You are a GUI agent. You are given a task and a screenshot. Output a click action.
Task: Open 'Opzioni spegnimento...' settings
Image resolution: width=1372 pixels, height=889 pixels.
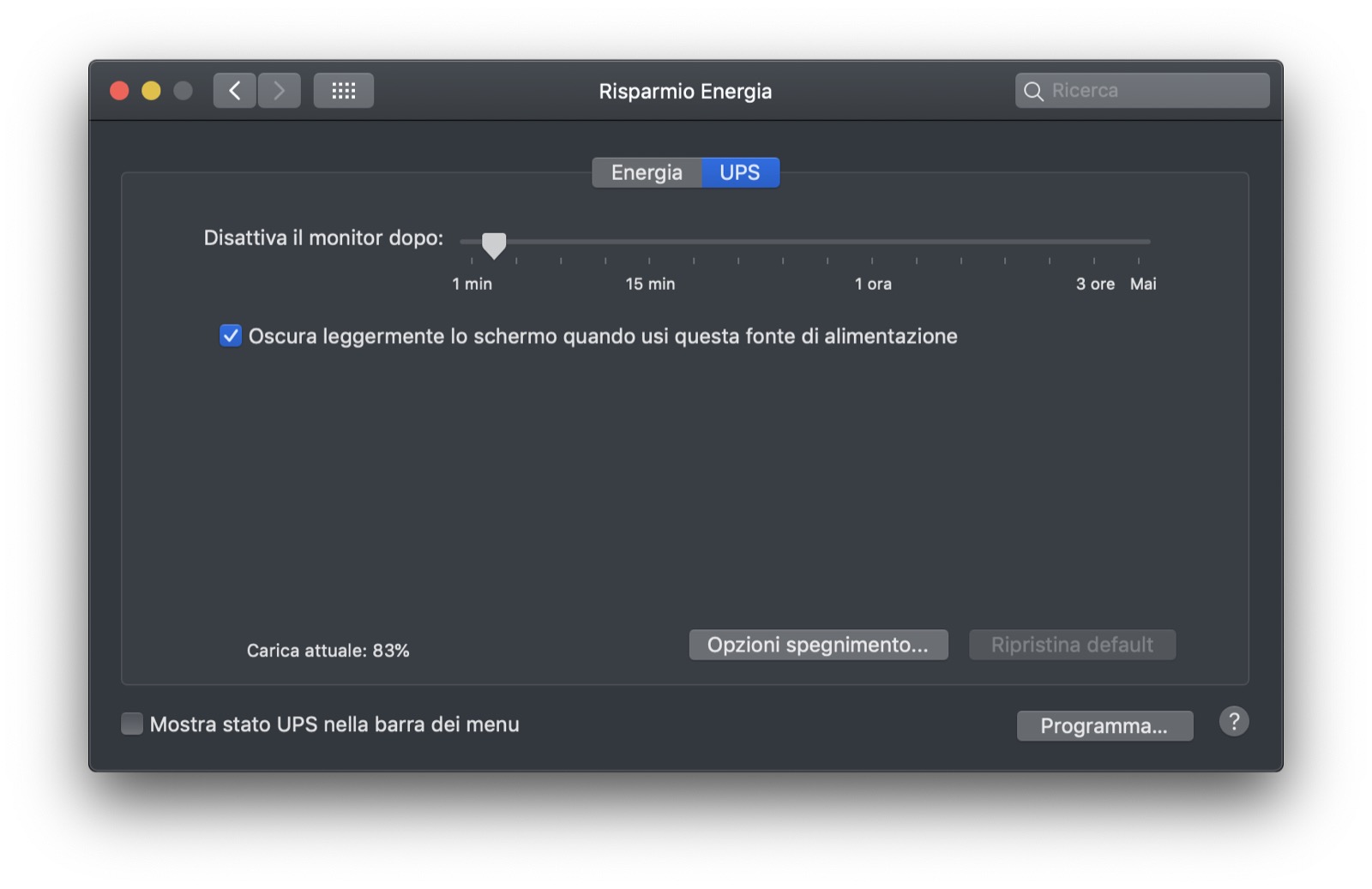[x=818, y=645]
